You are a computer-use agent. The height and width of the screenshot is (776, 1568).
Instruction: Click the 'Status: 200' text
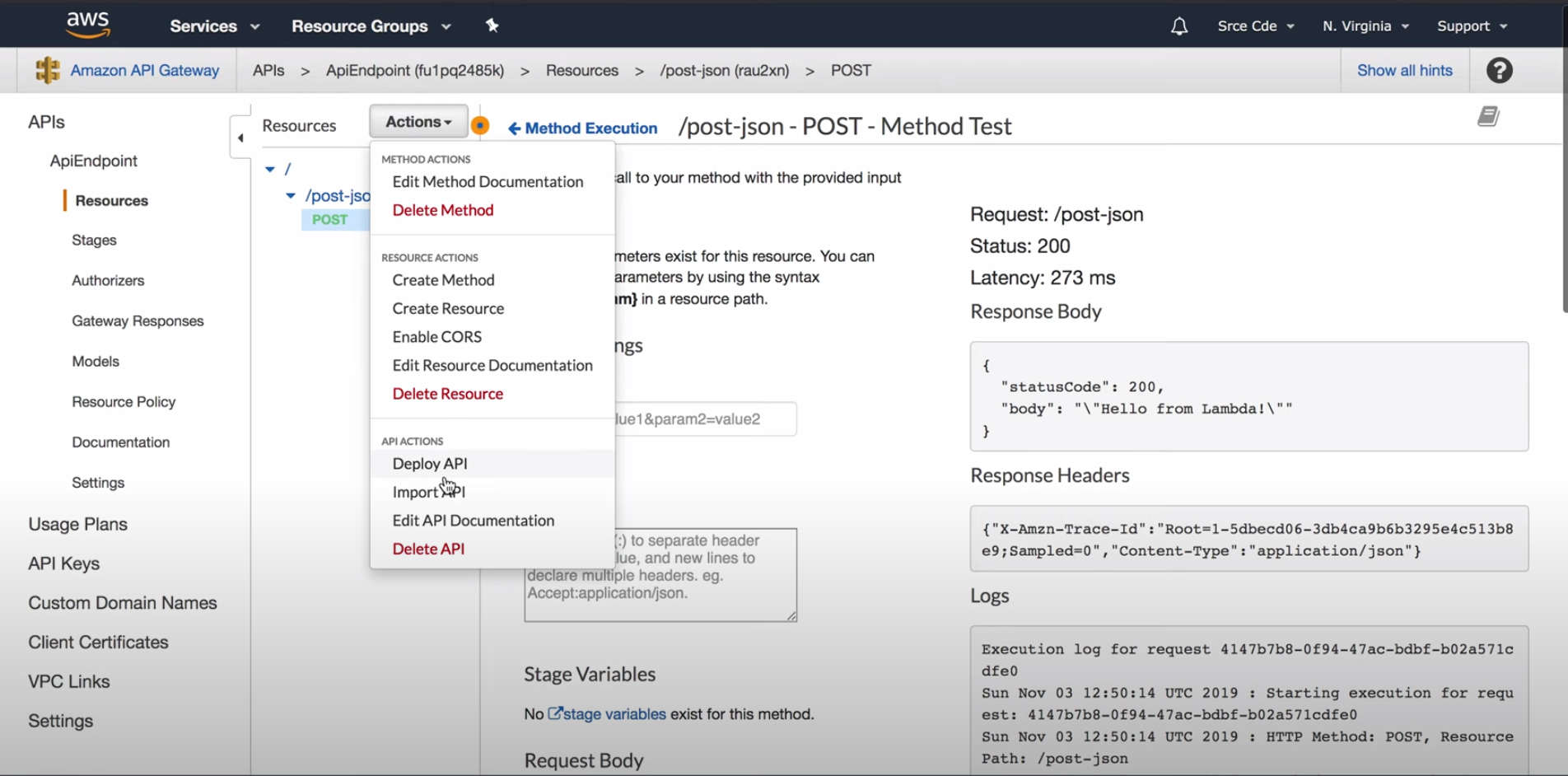1020,246
